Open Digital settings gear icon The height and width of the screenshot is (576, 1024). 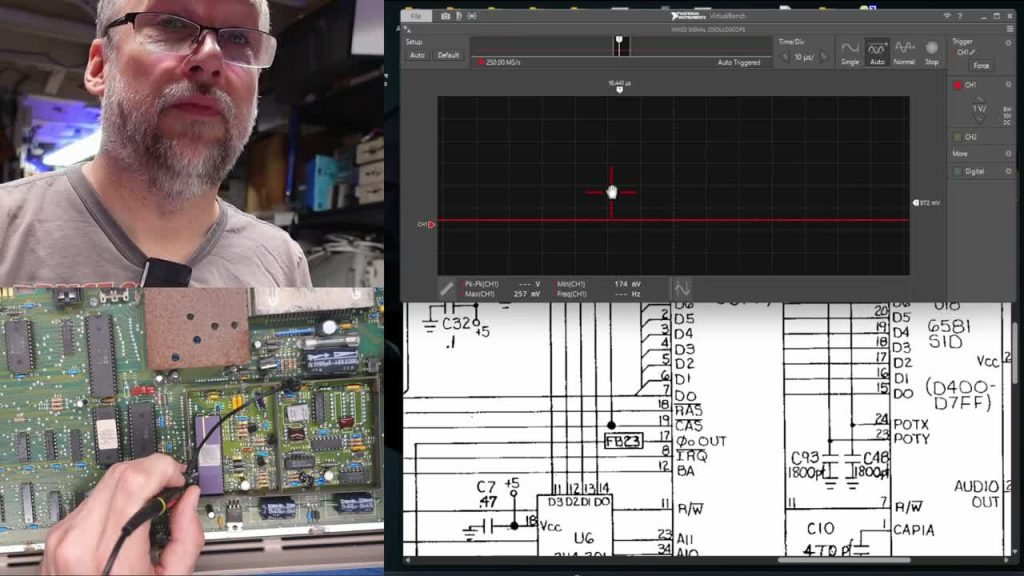[1008, 171]
